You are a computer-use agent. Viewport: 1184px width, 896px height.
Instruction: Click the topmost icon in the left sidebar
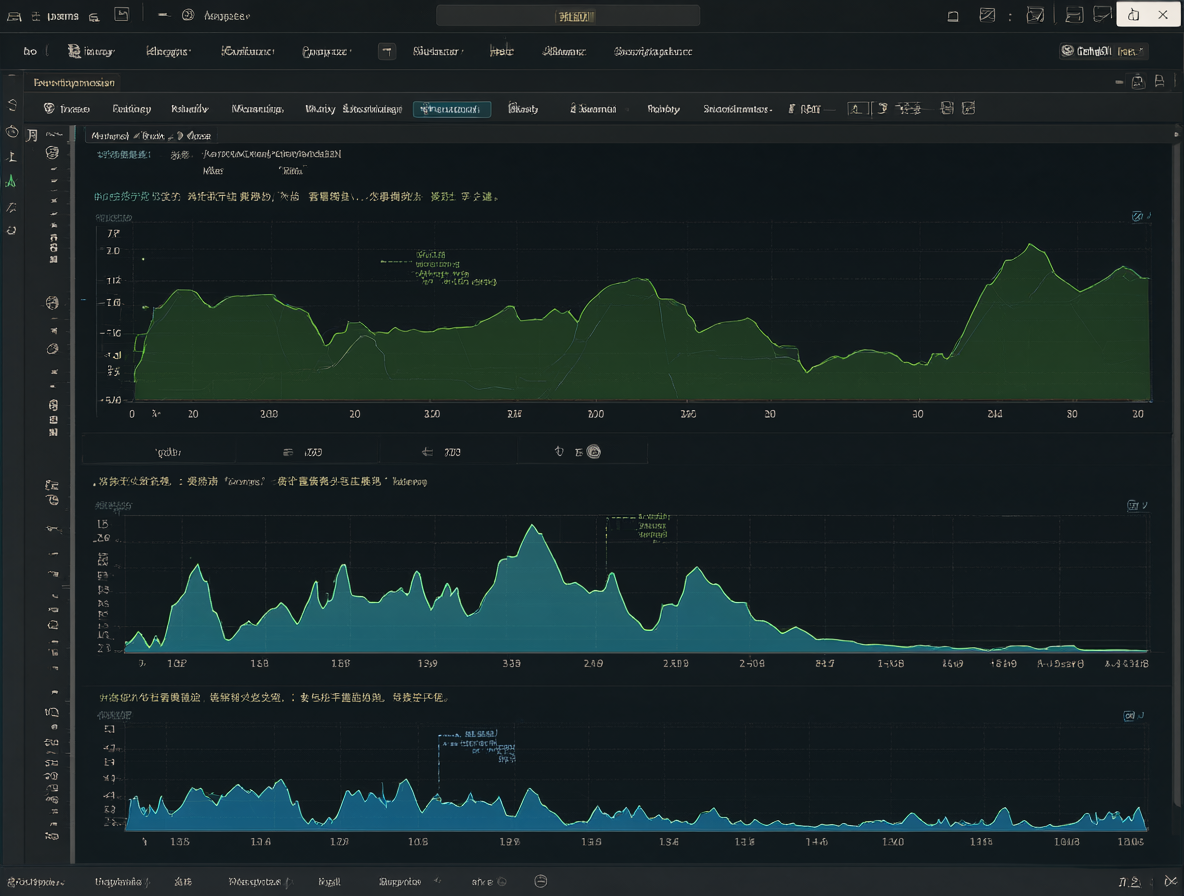pyautogui.click(x=12, y=105)
